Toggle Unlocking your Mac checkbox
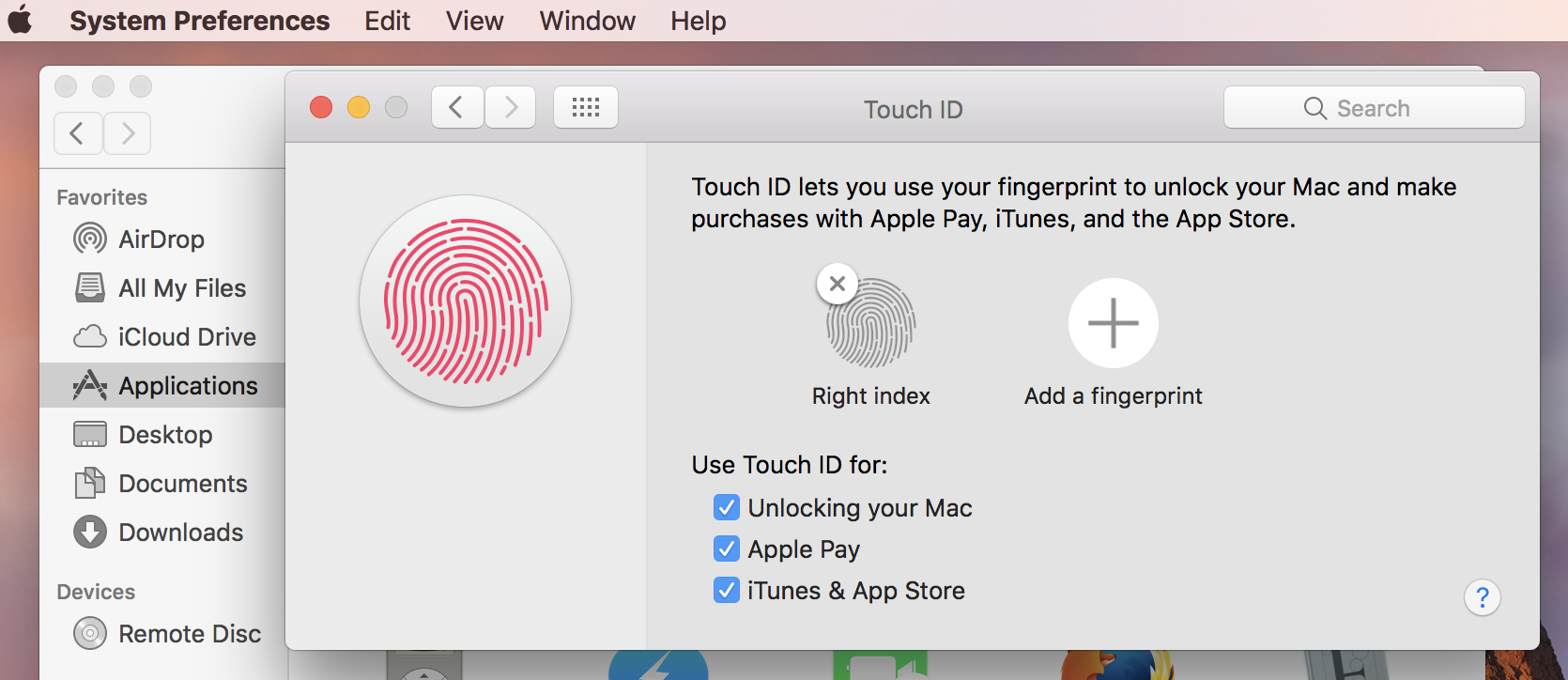The width and height of the screenshot is (1568, 680). pos(726,508)
